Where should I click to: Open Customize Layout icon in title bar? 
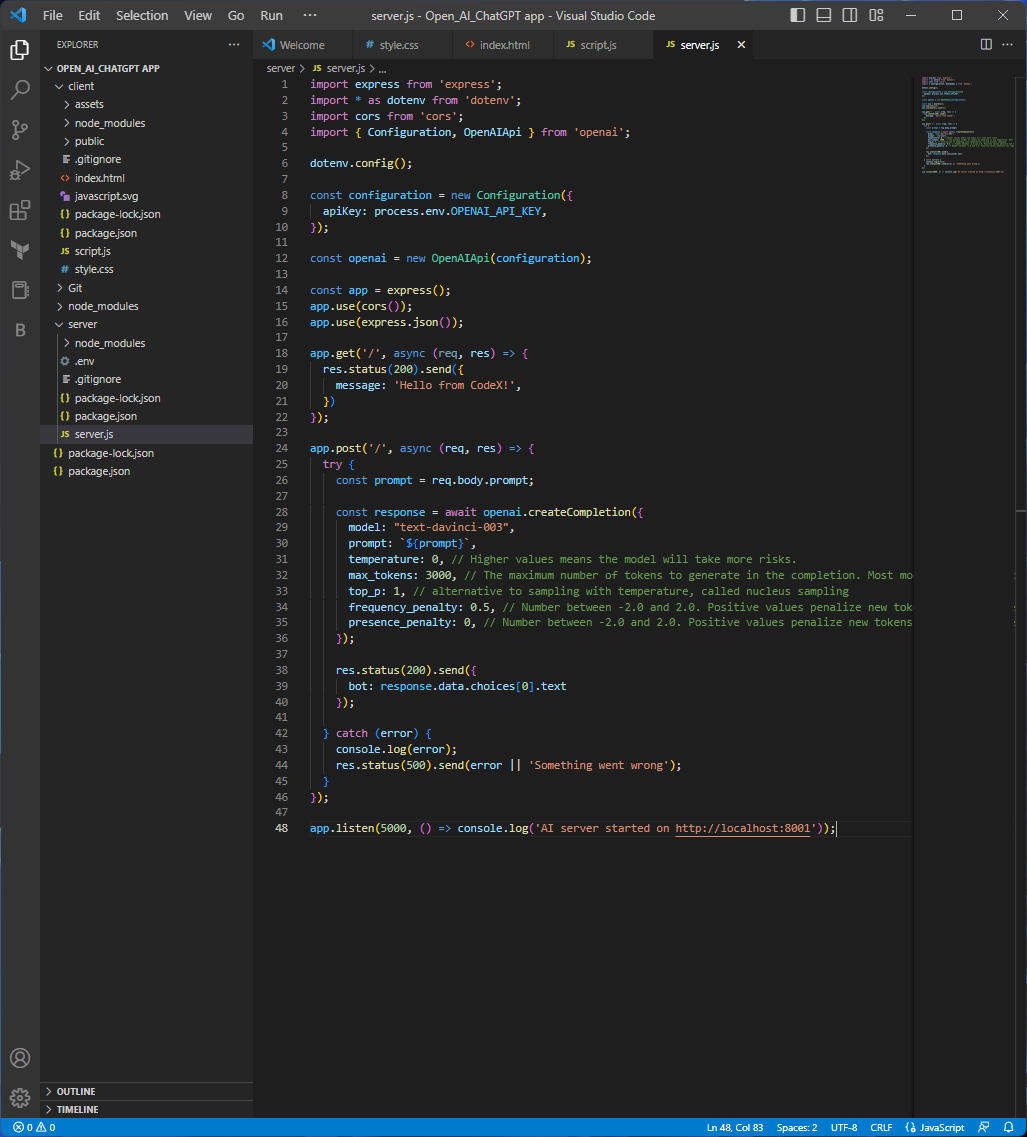(876, 15)
